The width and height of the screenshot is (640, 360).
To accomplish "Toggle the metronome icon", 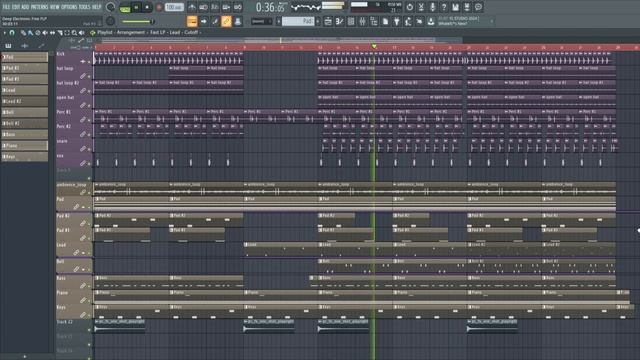I will pyautogui.click(x=192, y=7).
